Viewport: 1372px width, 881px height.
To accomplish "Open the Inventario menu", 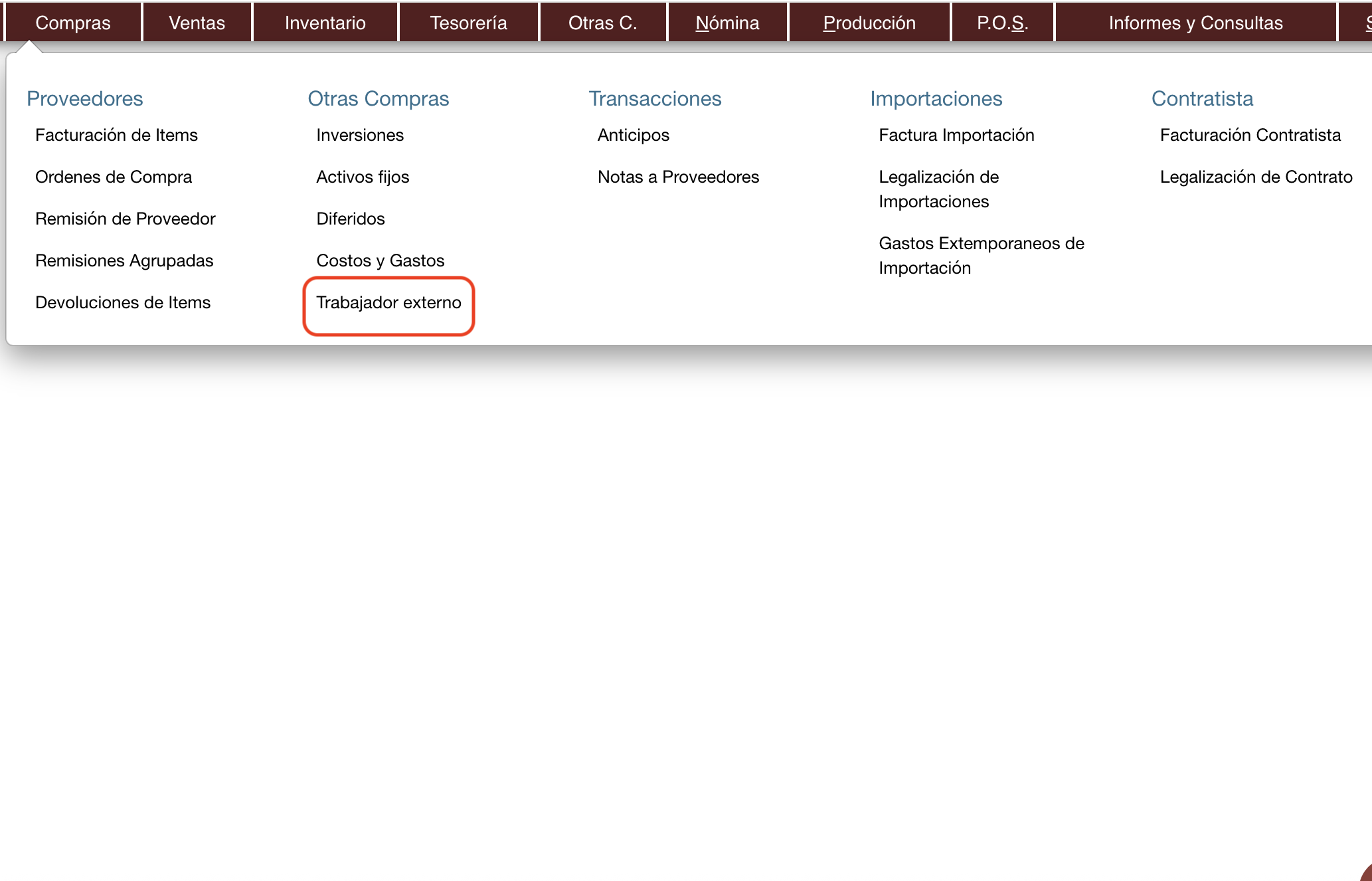I will (x=325, y=23).
